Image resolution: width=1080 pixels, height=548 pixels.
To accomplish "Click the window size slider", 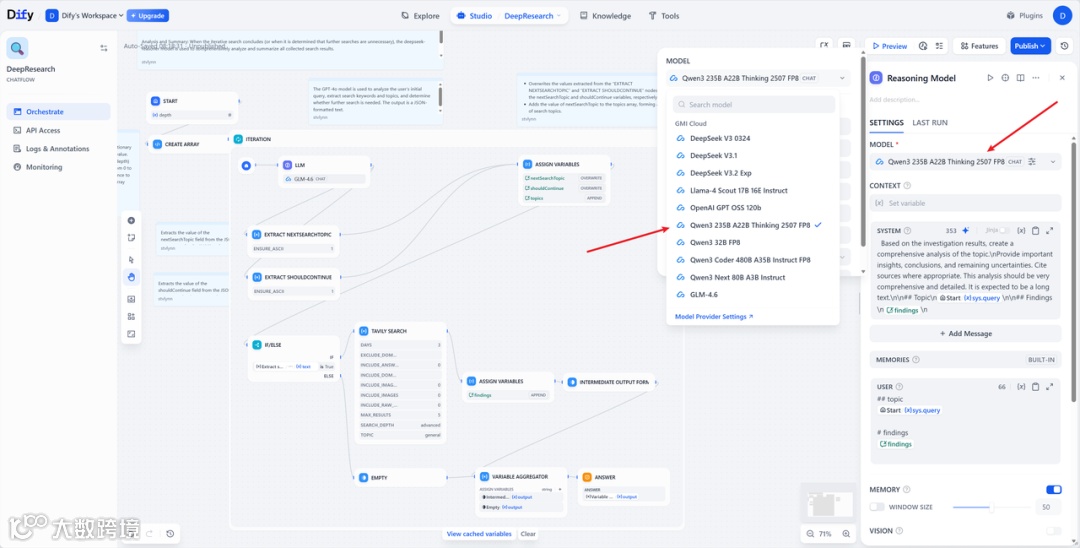I will [990, 507].
